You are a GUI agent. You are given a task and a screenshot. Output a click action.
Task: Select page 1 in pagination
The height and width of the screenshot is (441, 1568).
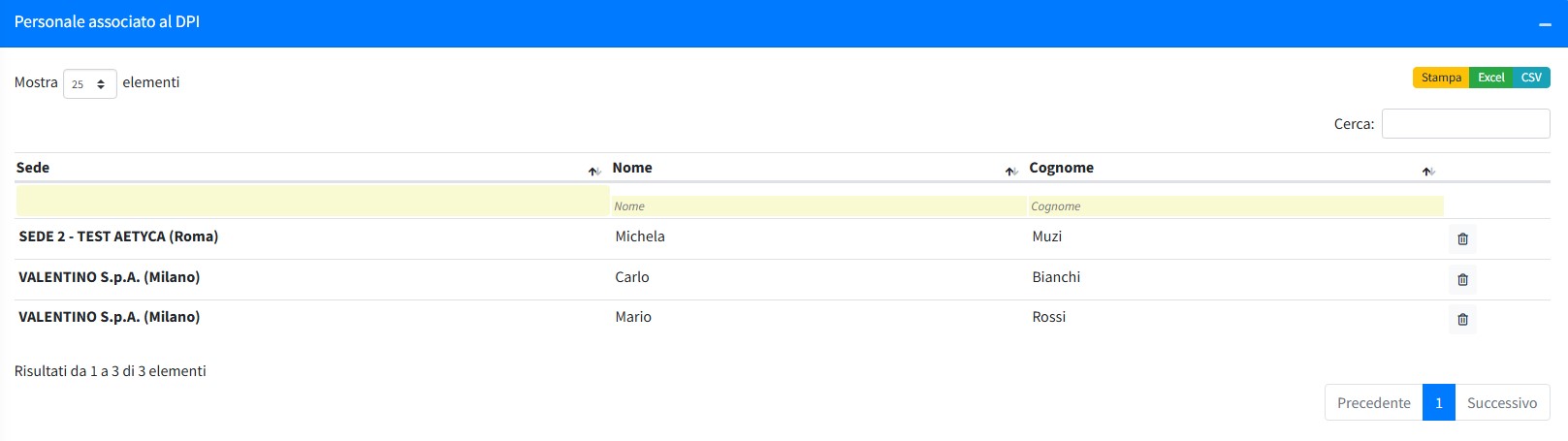1438,403
